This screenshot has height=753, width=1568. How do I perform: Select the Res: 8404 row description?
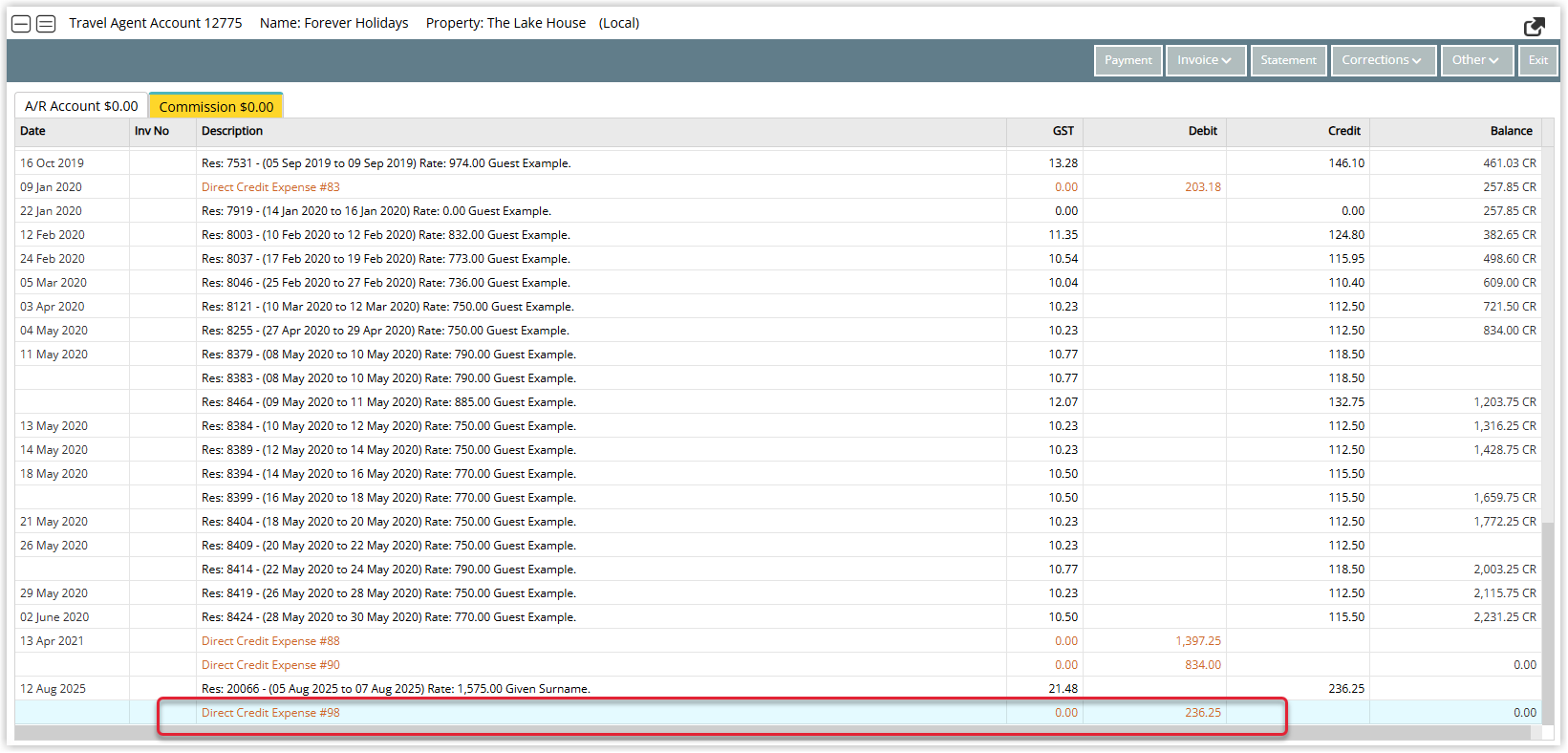pyautogui.click(x=389, y=522)
